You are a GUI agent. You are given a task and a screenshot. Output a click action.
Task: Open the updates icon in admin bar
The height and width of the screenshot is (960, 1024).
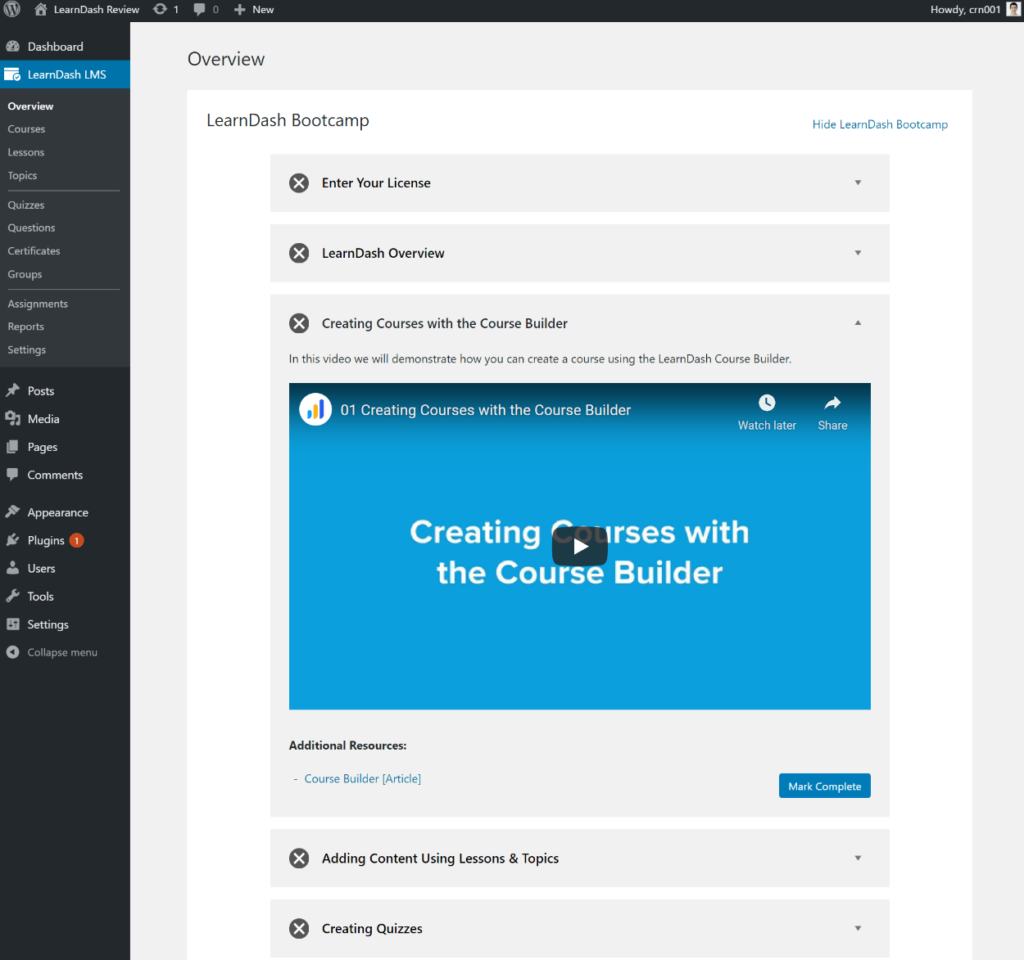click(160, 9)
